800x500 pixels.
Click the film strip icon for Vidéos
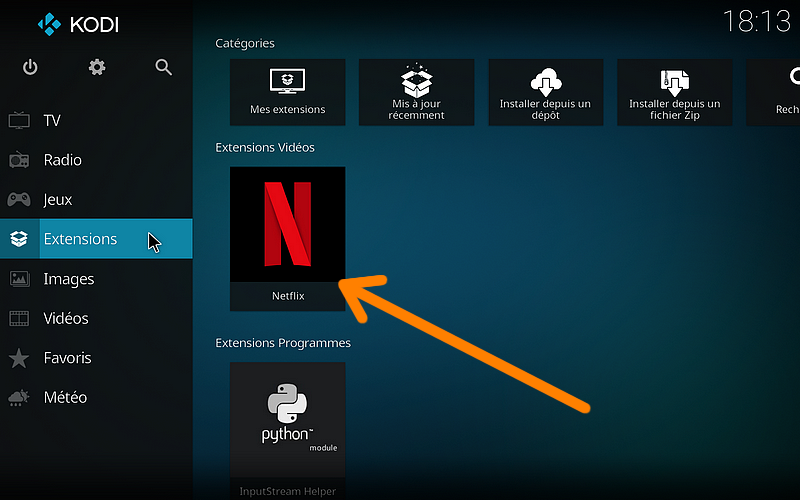pos(19,318)
